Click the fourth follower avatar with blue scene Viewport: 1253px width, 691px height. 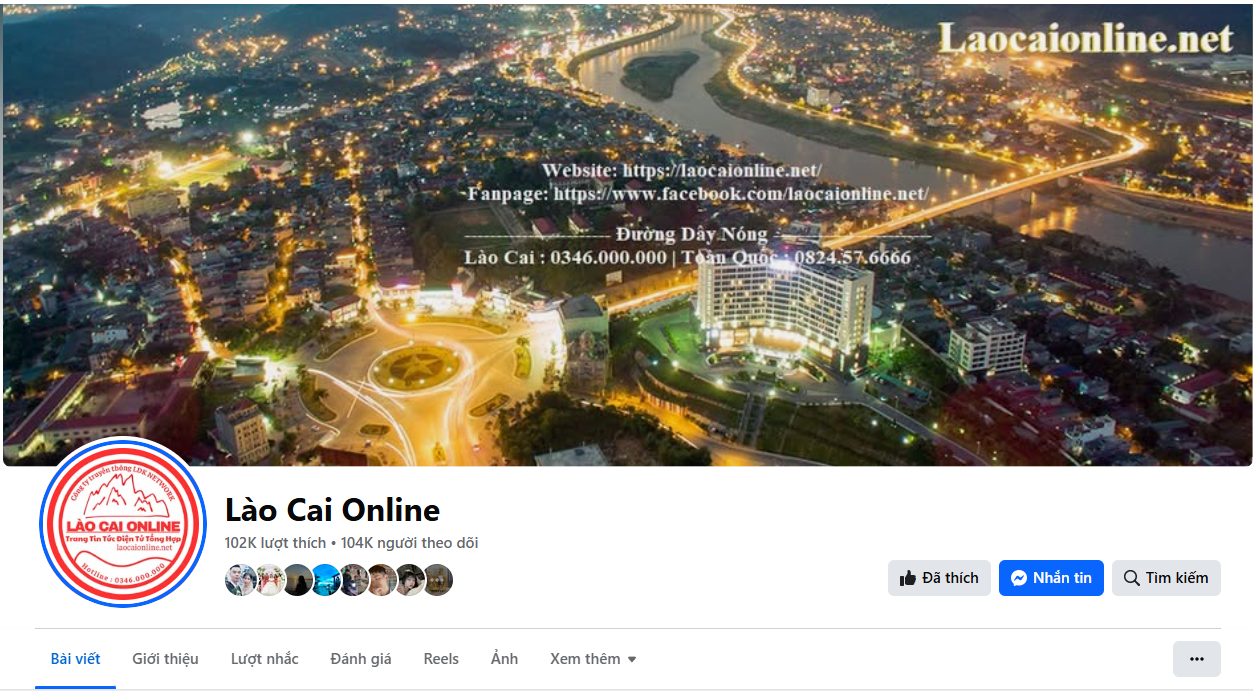325,580
